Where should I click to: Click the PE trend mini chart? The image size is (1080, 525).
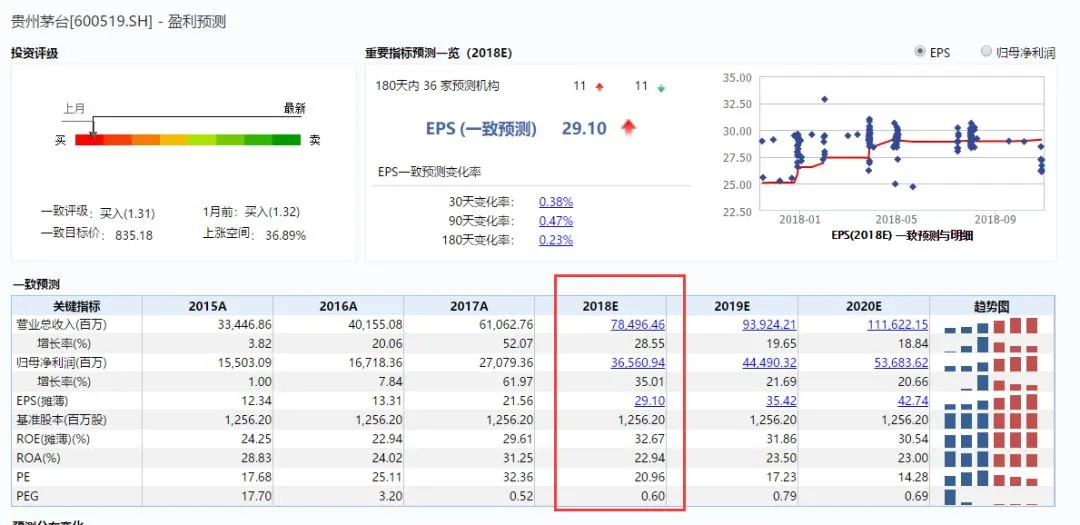(991, 477)
